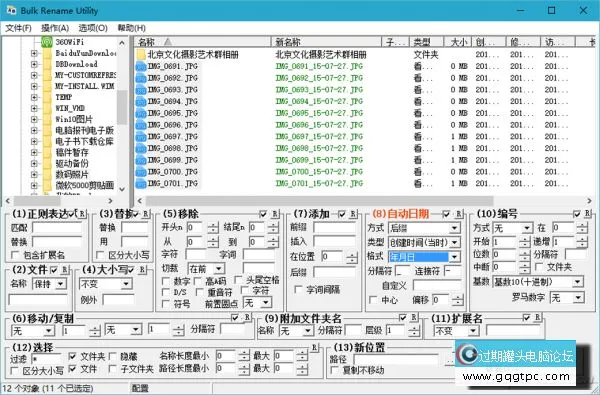
Task: Reset section (6) 移动/复制 with R button
Action: (x=247, y=317)
